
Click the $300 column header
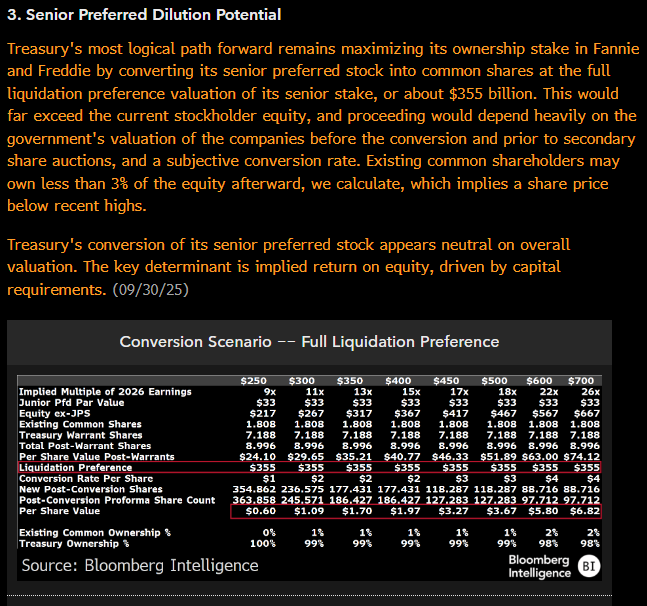point(302,381)
